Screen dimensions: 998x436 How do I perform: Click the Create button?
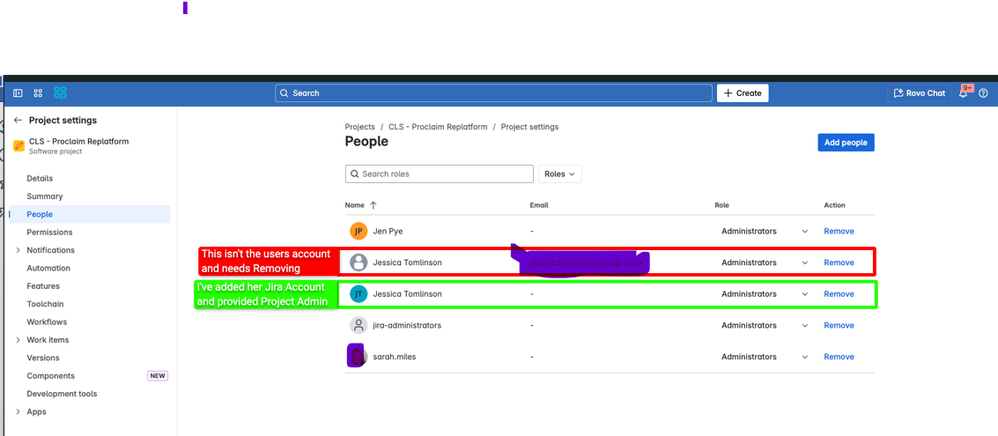click(743, 93)
